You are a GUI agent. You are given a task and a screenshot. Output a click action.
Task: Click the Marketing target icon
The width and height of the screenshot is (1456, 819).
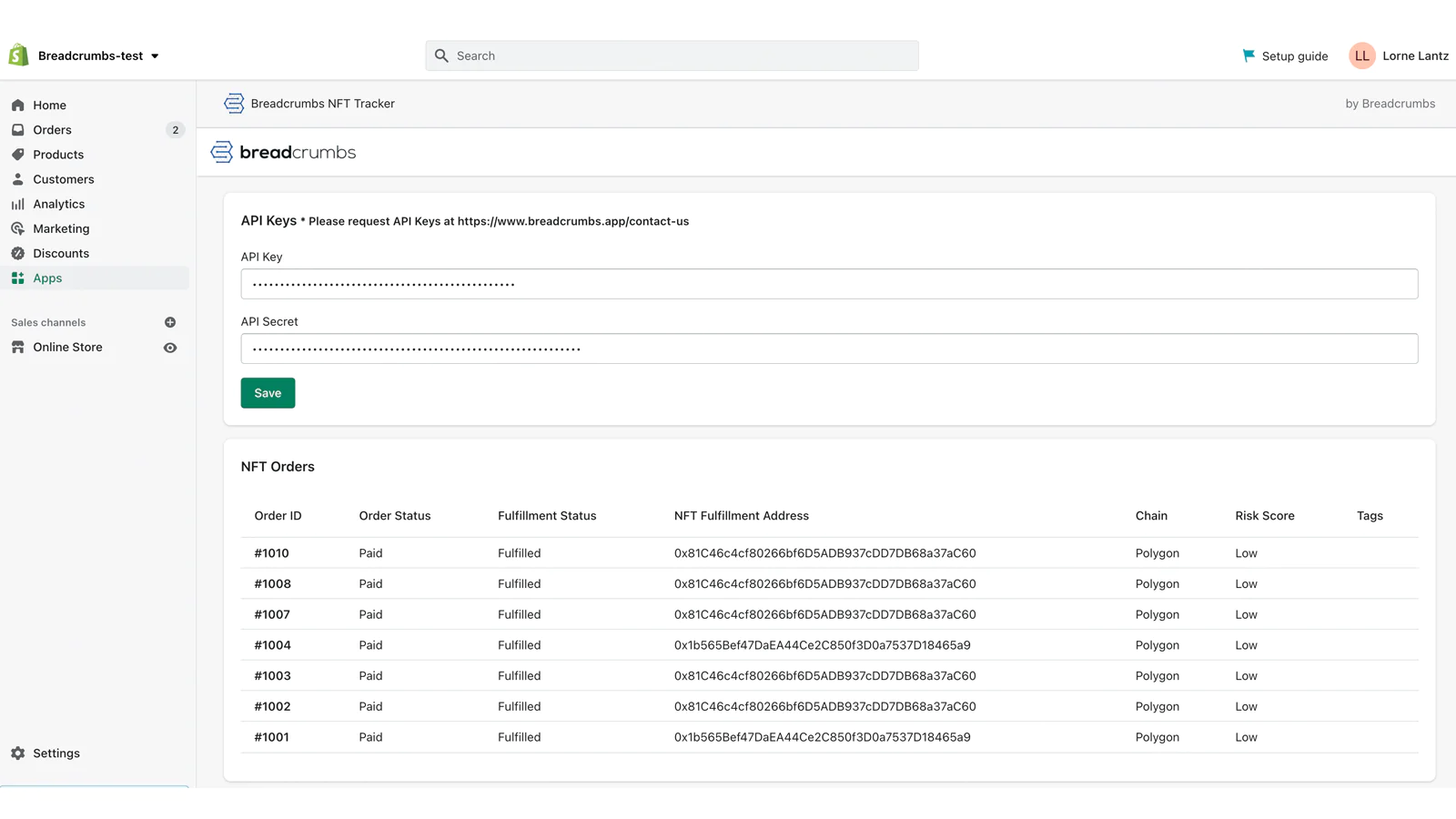[x=17, y=228]
